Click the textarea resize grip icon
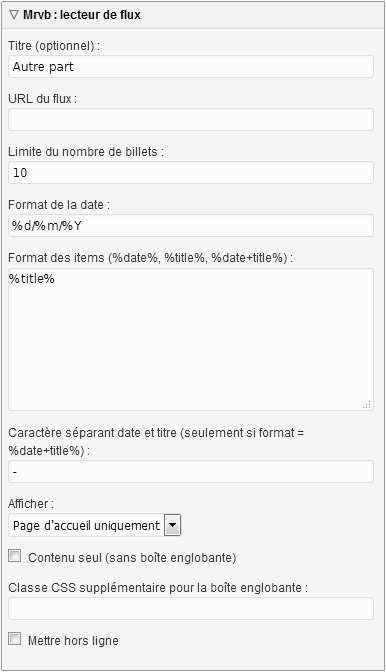Screen dimensions: 386x672 click(x=366, y=404)
